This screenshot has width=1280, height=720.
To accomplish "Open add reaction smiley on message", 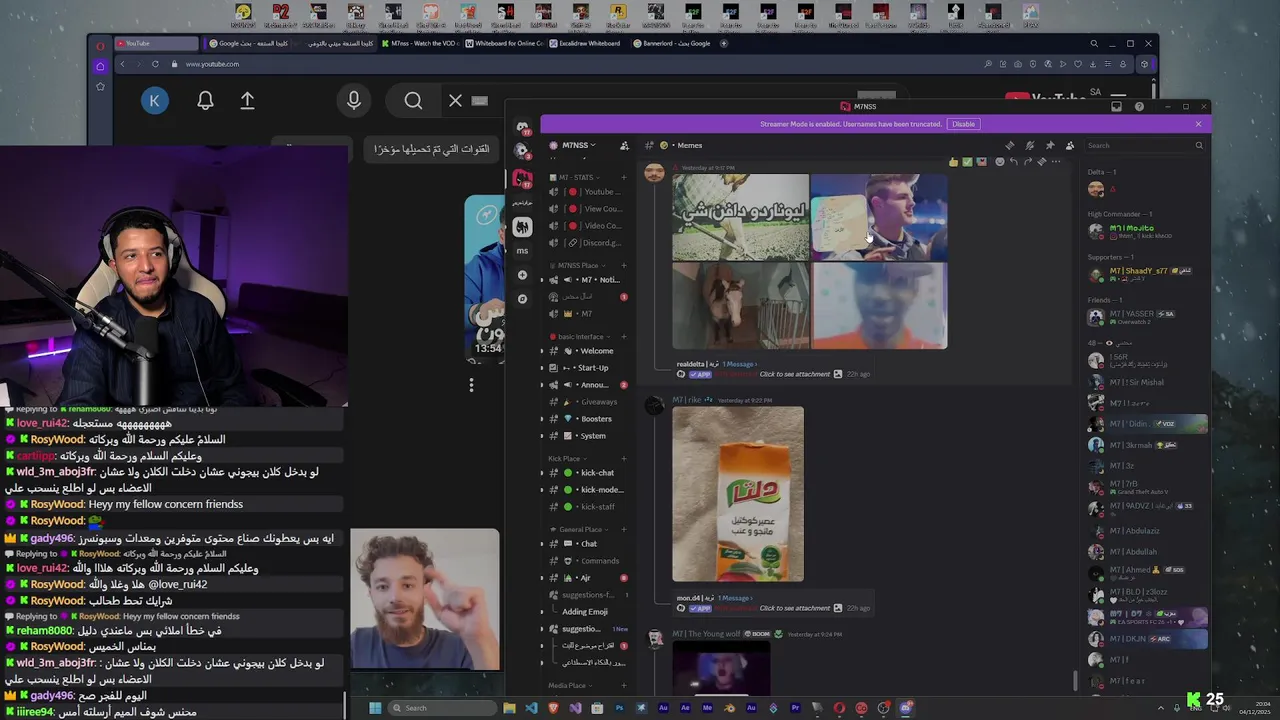I will tap(998, 162).
